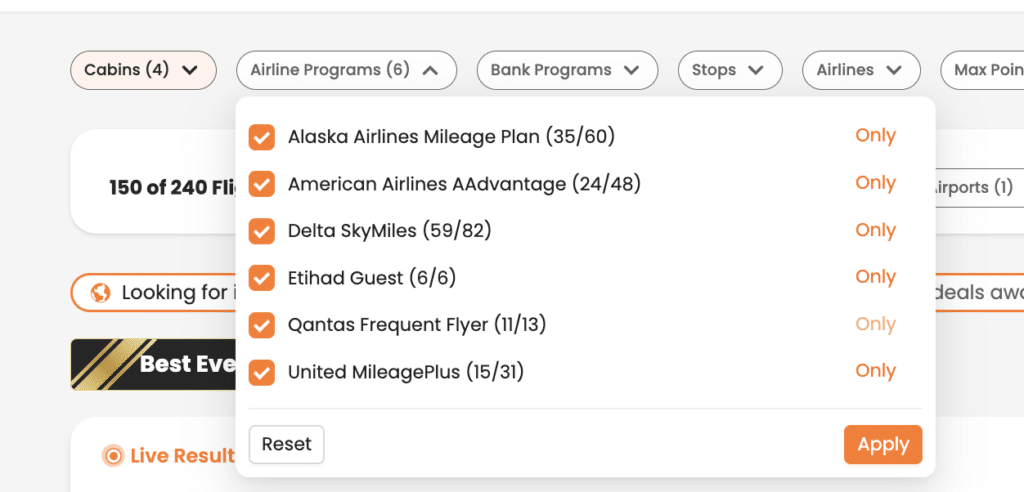Select Only for United MileagePlus
Viewport: 1024px width, 492px height.
[875, 371]
